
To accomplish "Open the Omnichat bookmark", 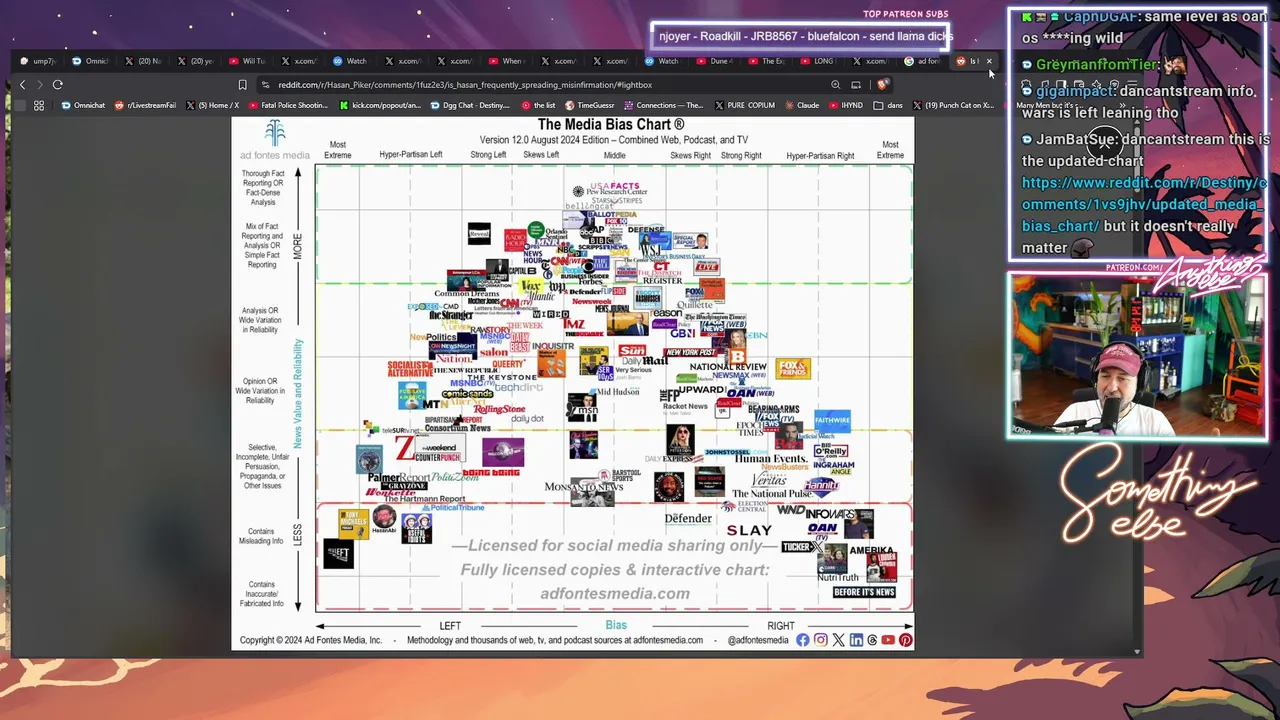I will point(82,105).
